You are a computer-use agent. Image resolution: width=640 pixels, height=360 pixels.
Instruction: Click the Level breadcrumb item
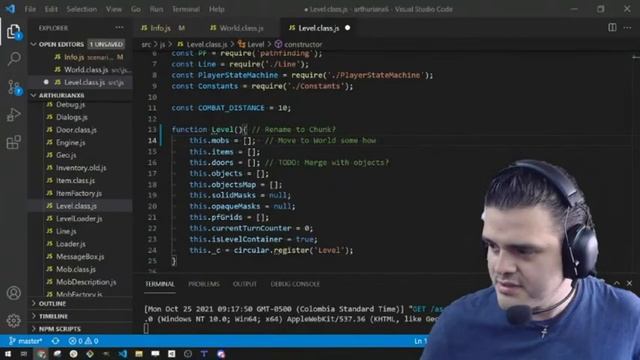(251, 44)
